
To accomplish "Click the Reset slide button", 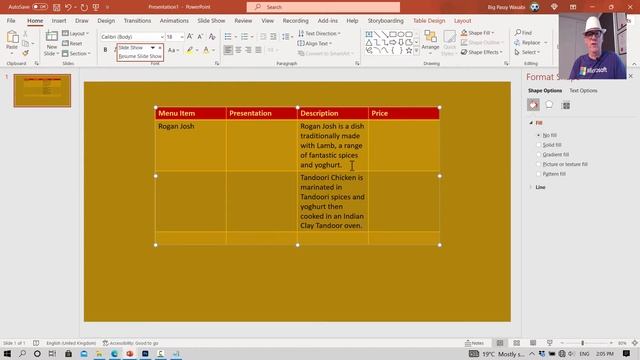I will (72, 43).
